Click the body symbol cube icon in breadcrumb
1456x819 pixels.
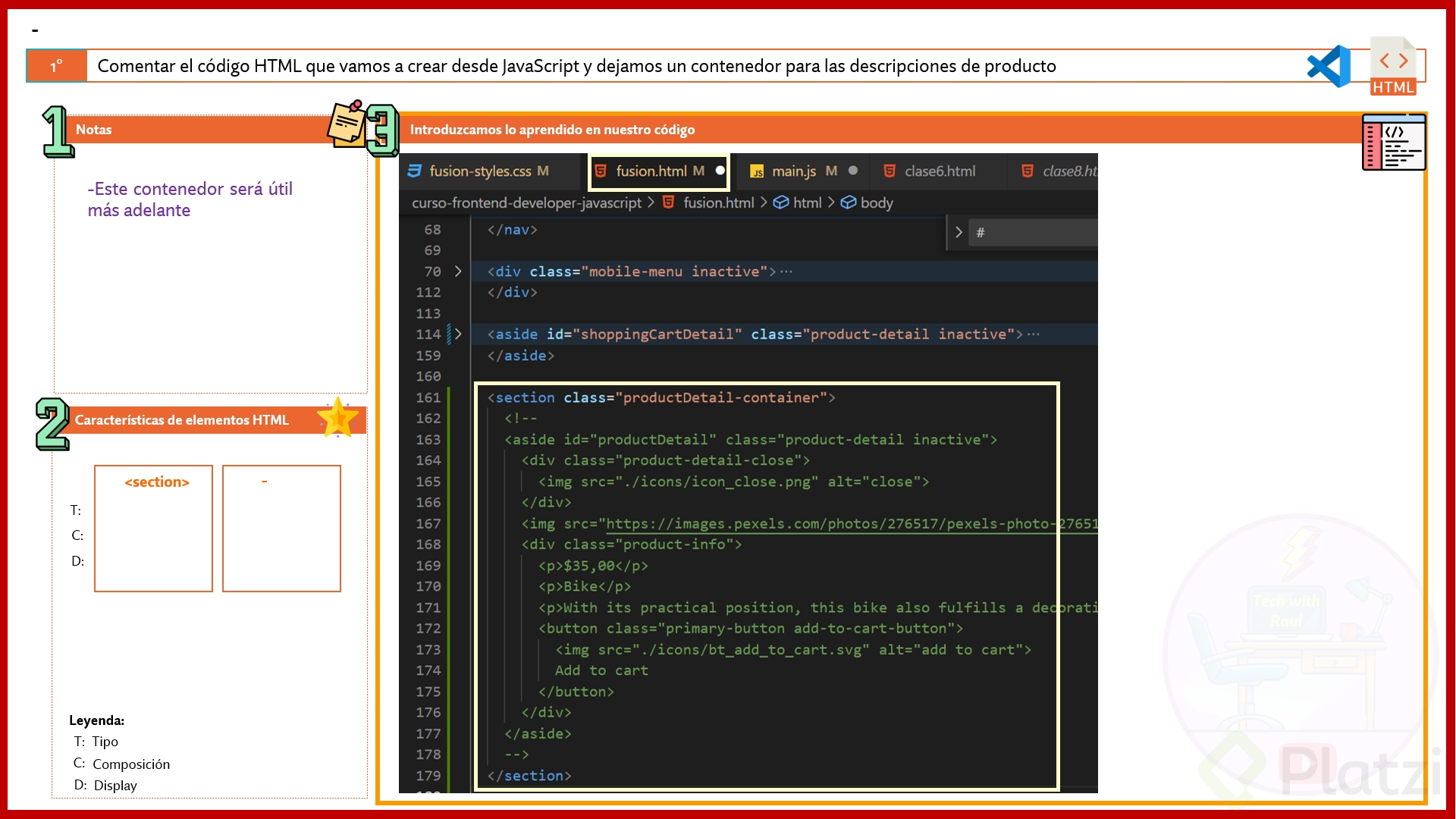849,202
